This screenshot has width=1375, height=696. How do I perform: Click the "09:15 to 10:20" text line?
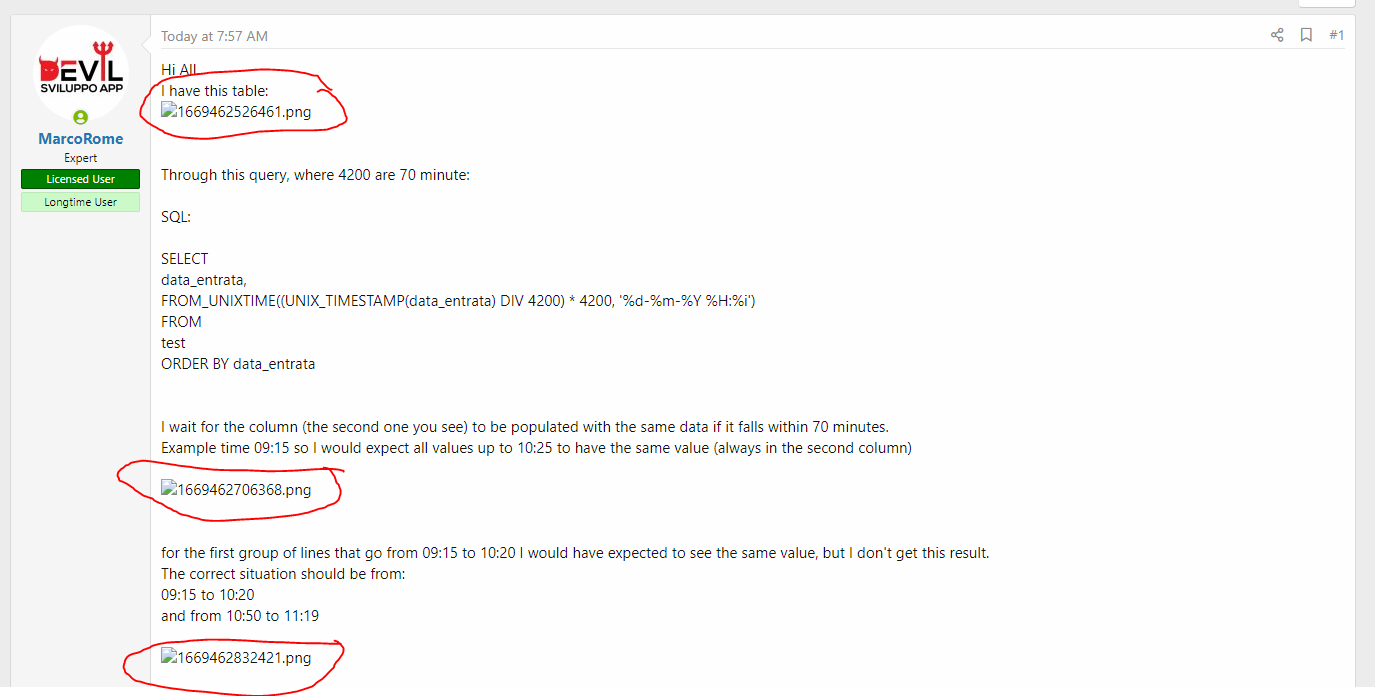(208, 595)
